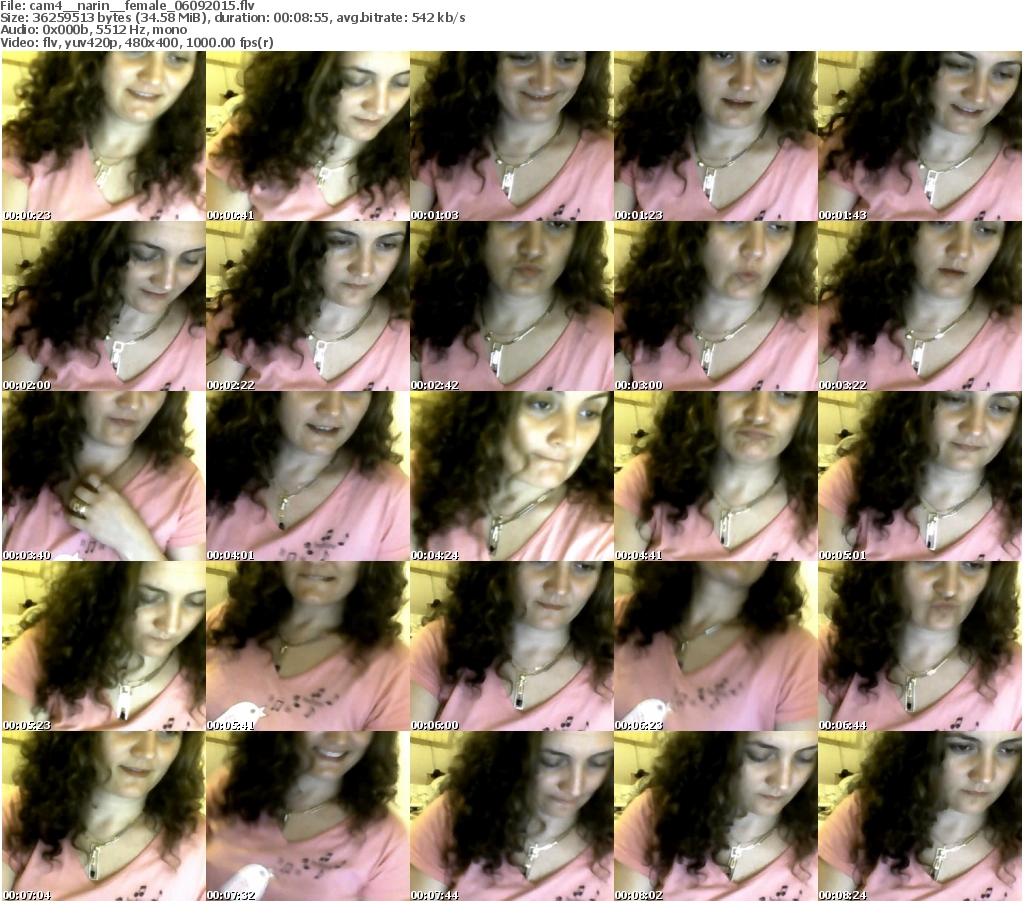1024x901 pixels.
Task: Choose the frame at 00:03:22
Action: [920, 306]
